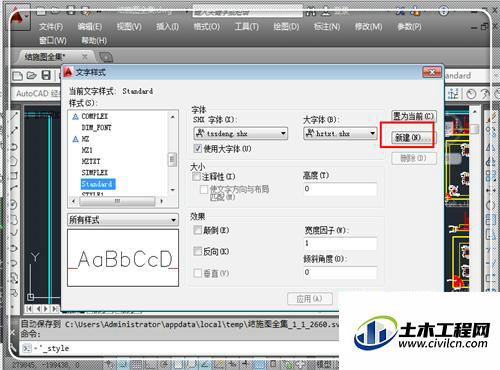500x370 pixels.
Task: Open the SHX 字体 font dropdown
Action: tap(240, 134)
